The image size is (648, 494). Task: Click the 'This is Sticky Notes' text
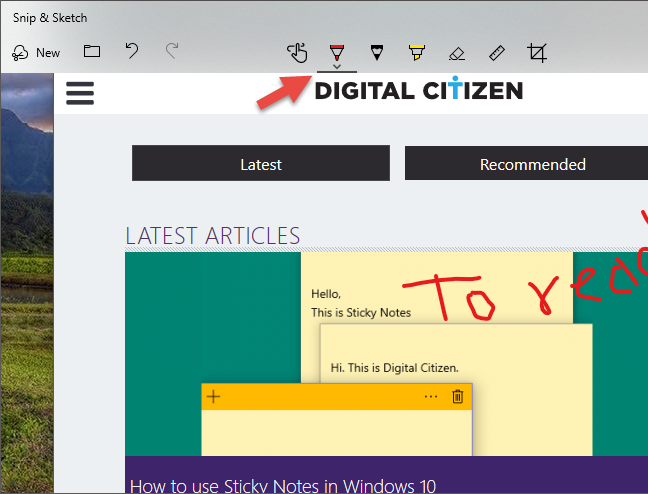(361, 313)
